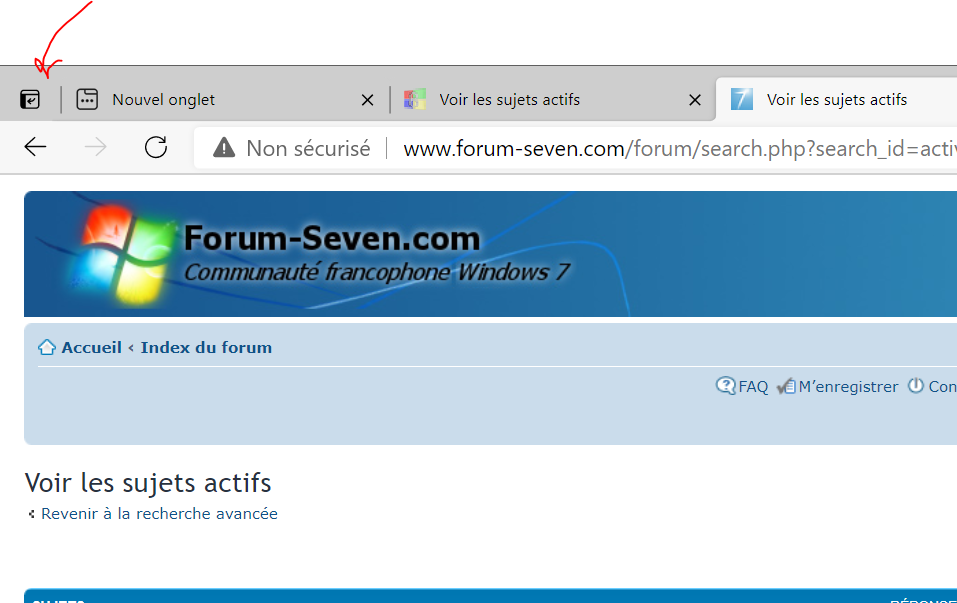Open the FAQ link
The height and width of the screenshot is (603, 957).
click(753, 387)
